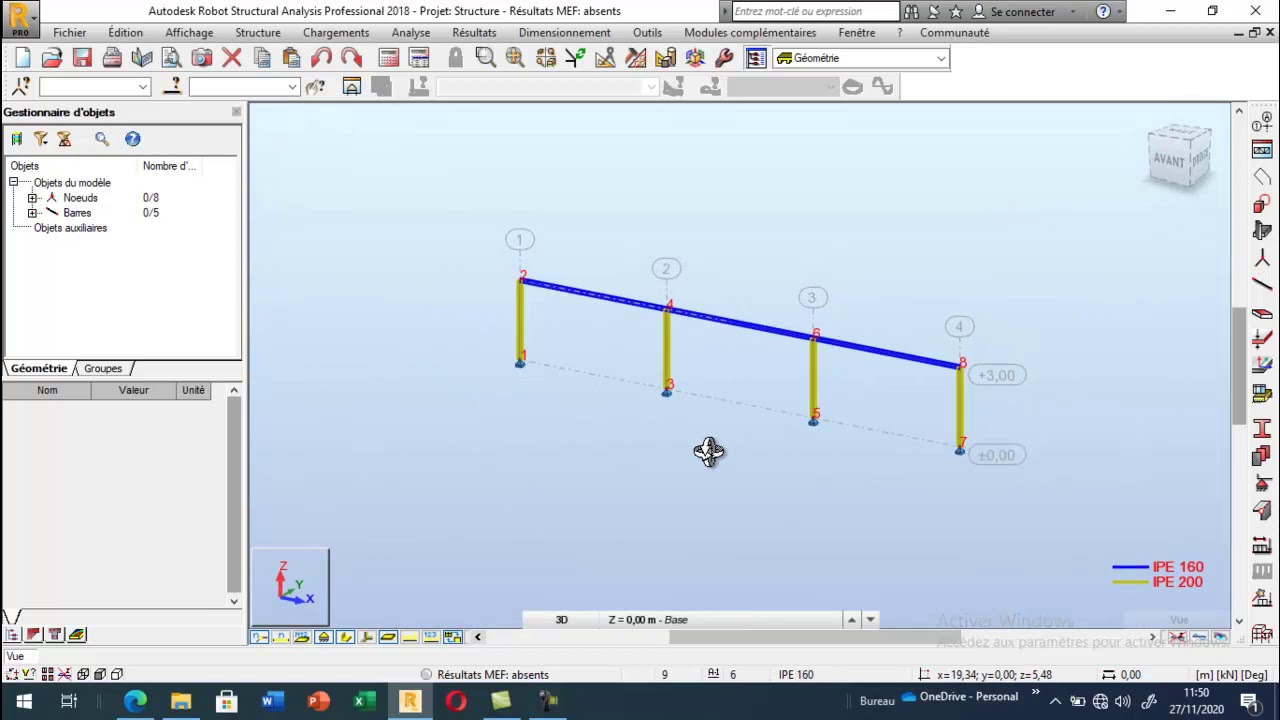Collapse the view icons bar left arrow
Image resolution: width=1280 pixels, height=720 pixels.
point(478,637)
